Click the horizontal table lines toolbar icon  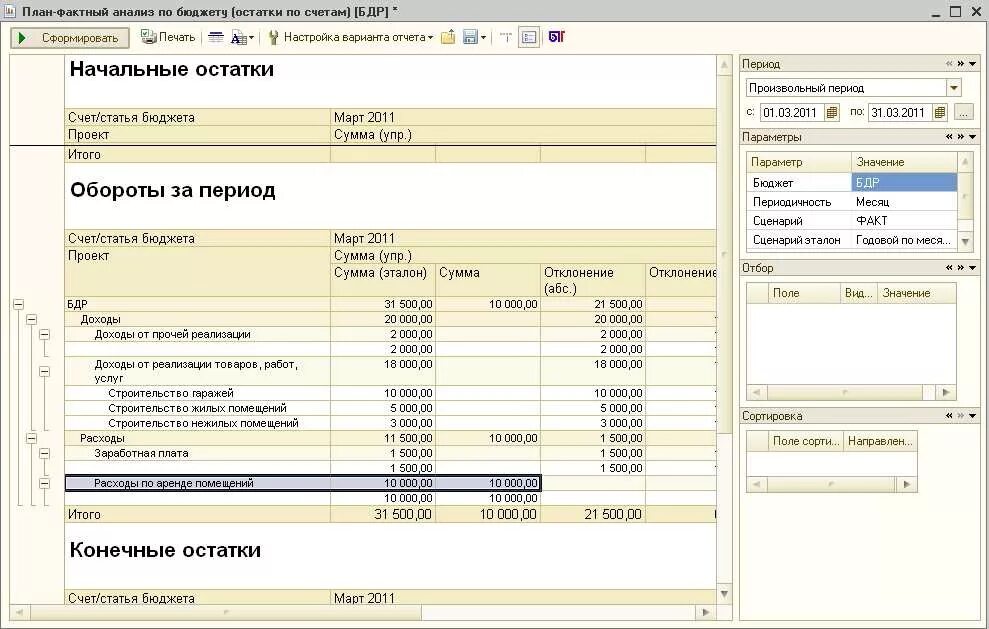216,37
